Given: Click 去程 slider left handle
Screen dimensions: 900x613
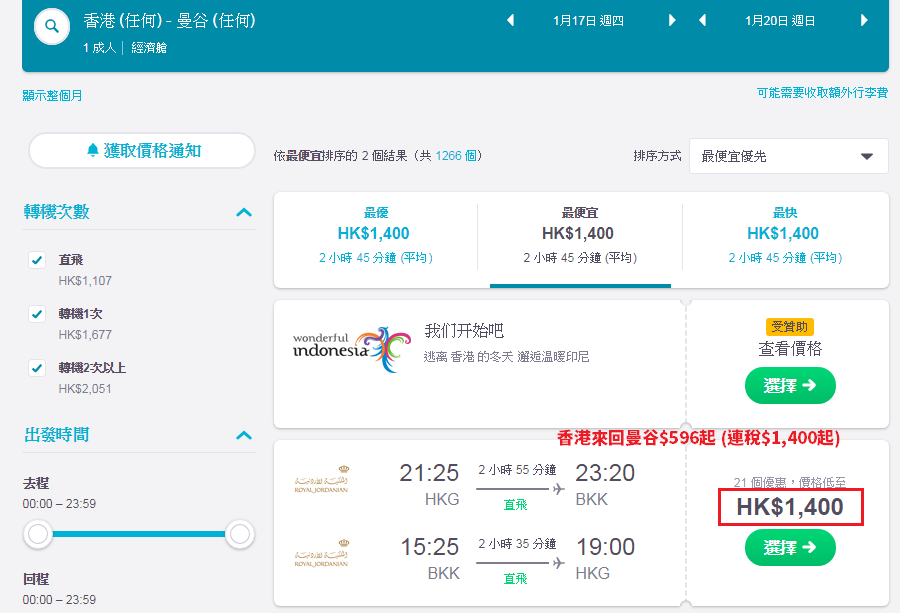Looking at the screenshot, I should [x=38, y=534].
